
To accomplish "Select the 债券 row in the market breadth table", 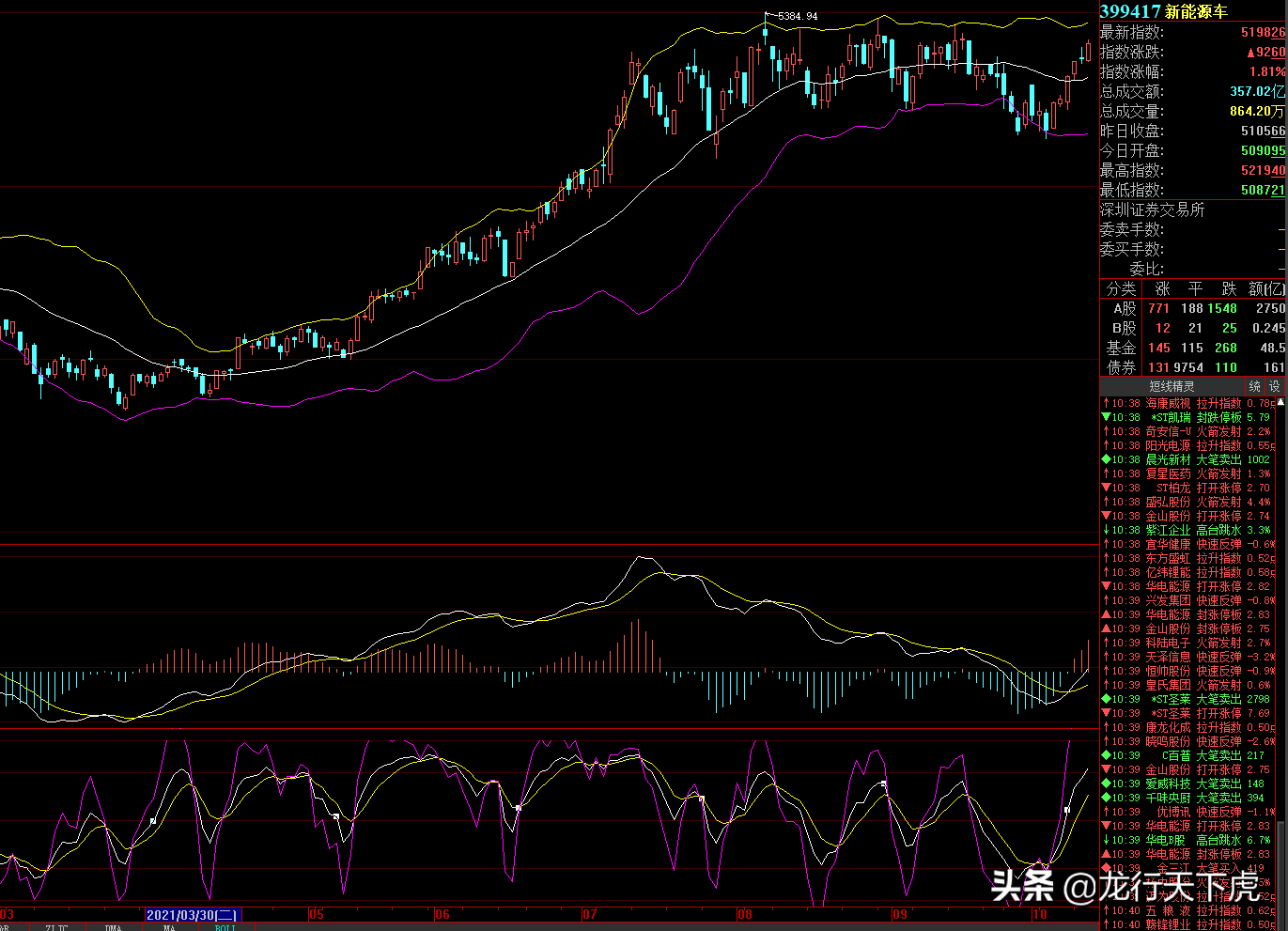I will (1193, 367).
